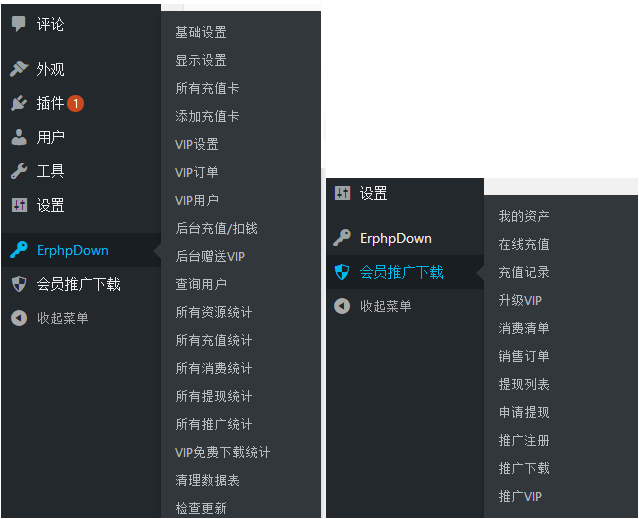The image size is (639, 519).
Task: Select 后台充值/扣钱 submenu entry
Action: pos(216,228)
